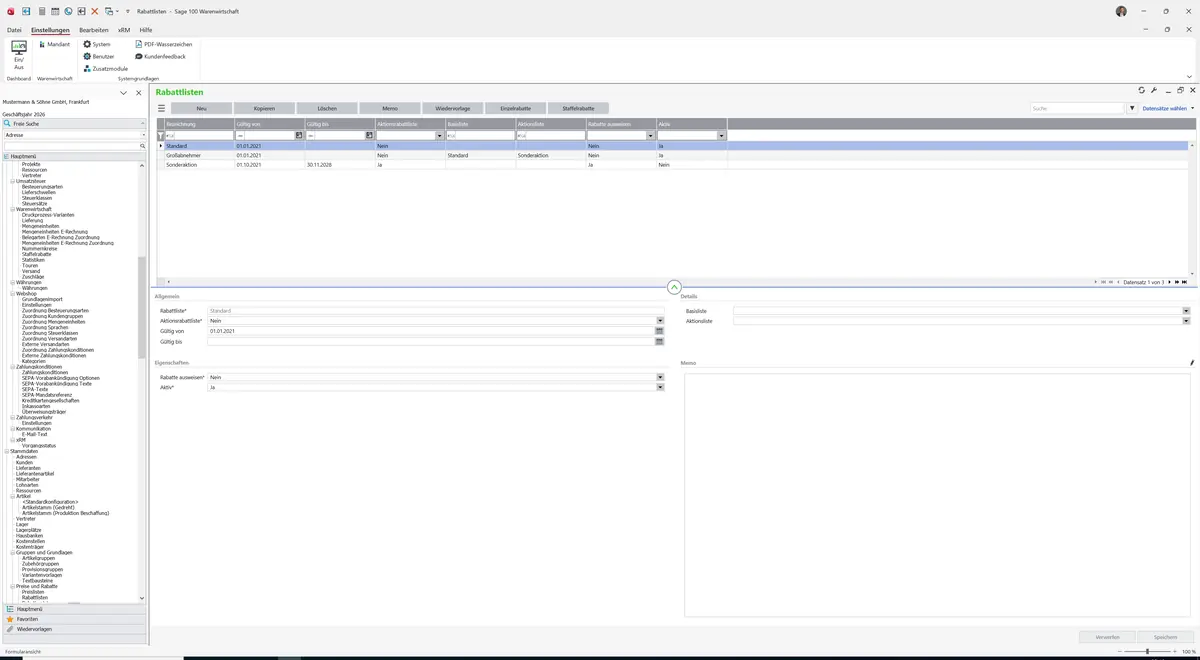The width and height of the screenshot is (1200, 660).
Task: Select the Großabnehmer row in grid
Action: click(x=673, y=155)
